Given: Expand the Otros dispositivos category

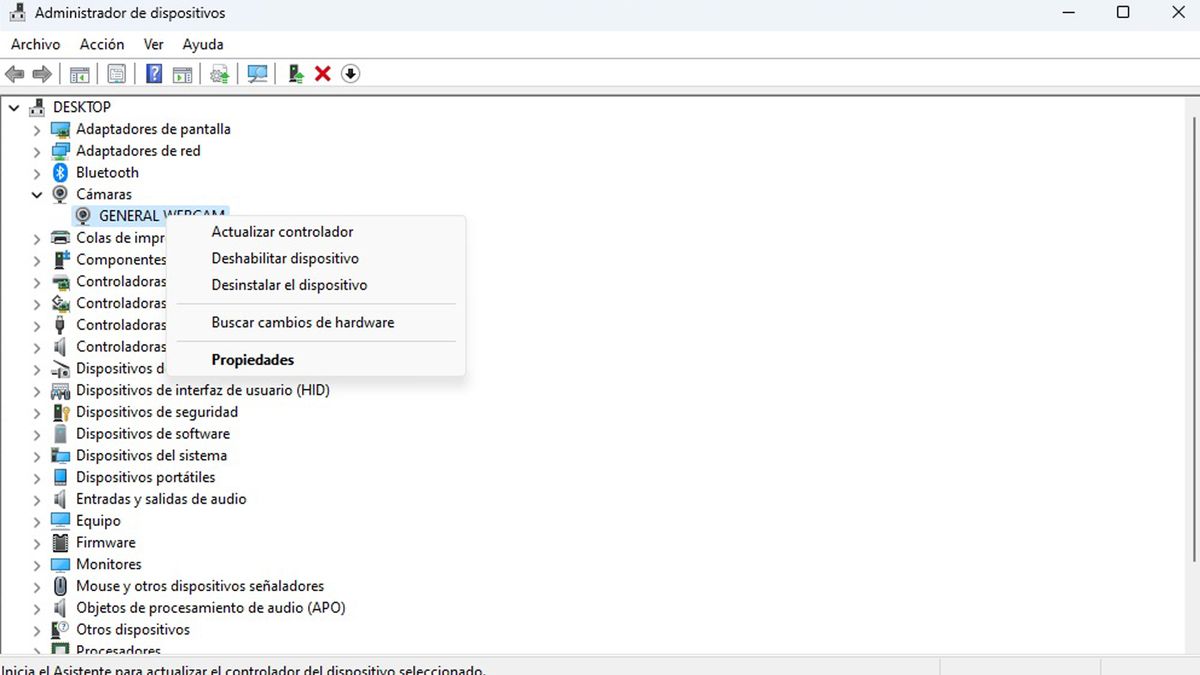Looking at the screenshot, I should point(37,629).
